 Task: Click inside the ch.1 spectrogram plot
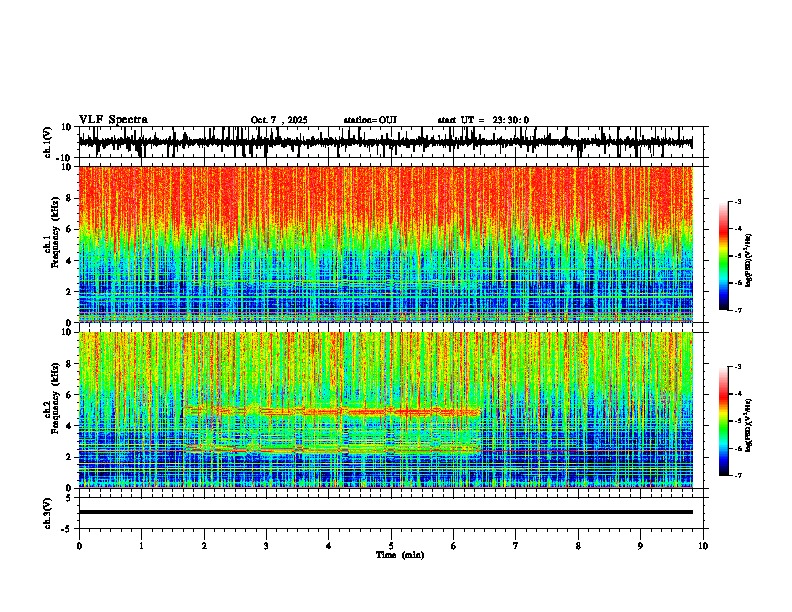pyautogui.click(x=386, y=244)
